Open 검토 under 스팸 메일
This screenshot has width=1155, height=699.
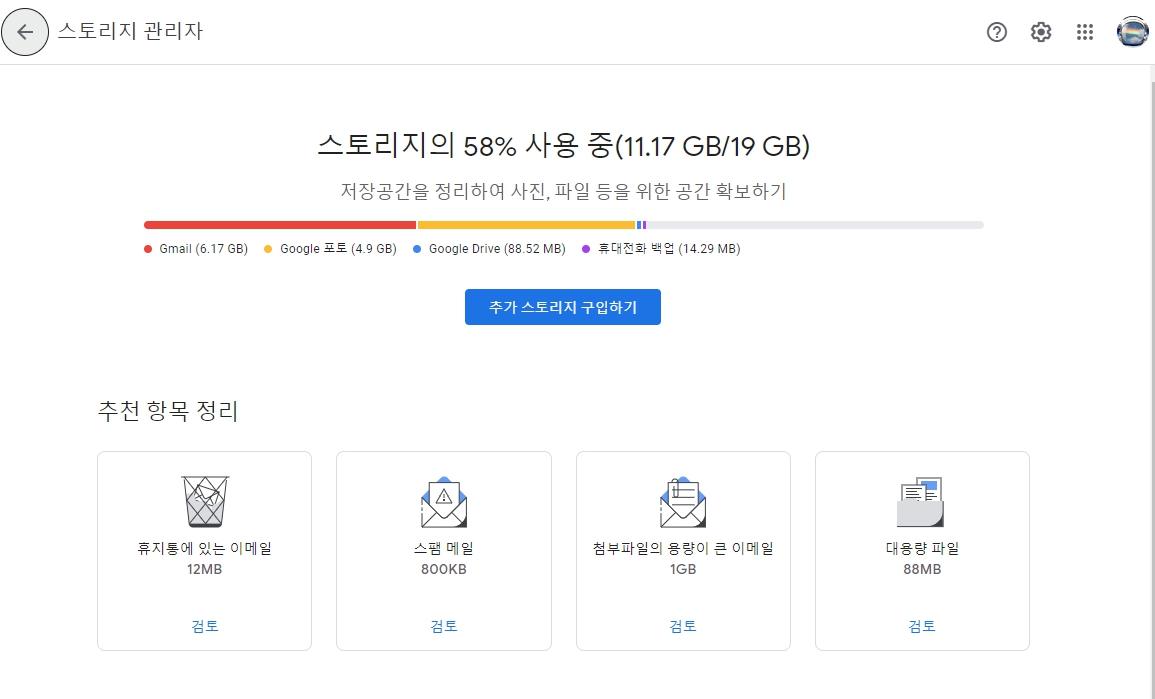click(443, 626)
